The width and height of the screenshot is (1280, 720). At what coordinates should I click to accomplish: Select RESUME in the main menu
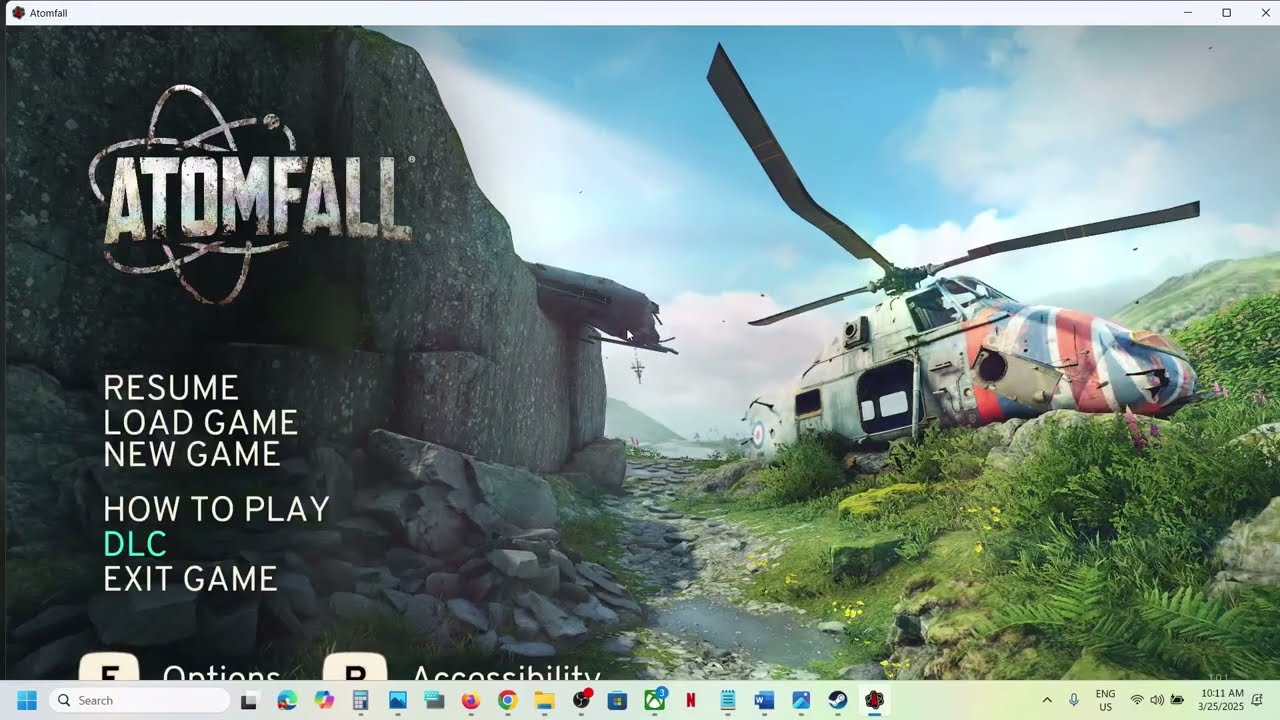pos(171,388)
